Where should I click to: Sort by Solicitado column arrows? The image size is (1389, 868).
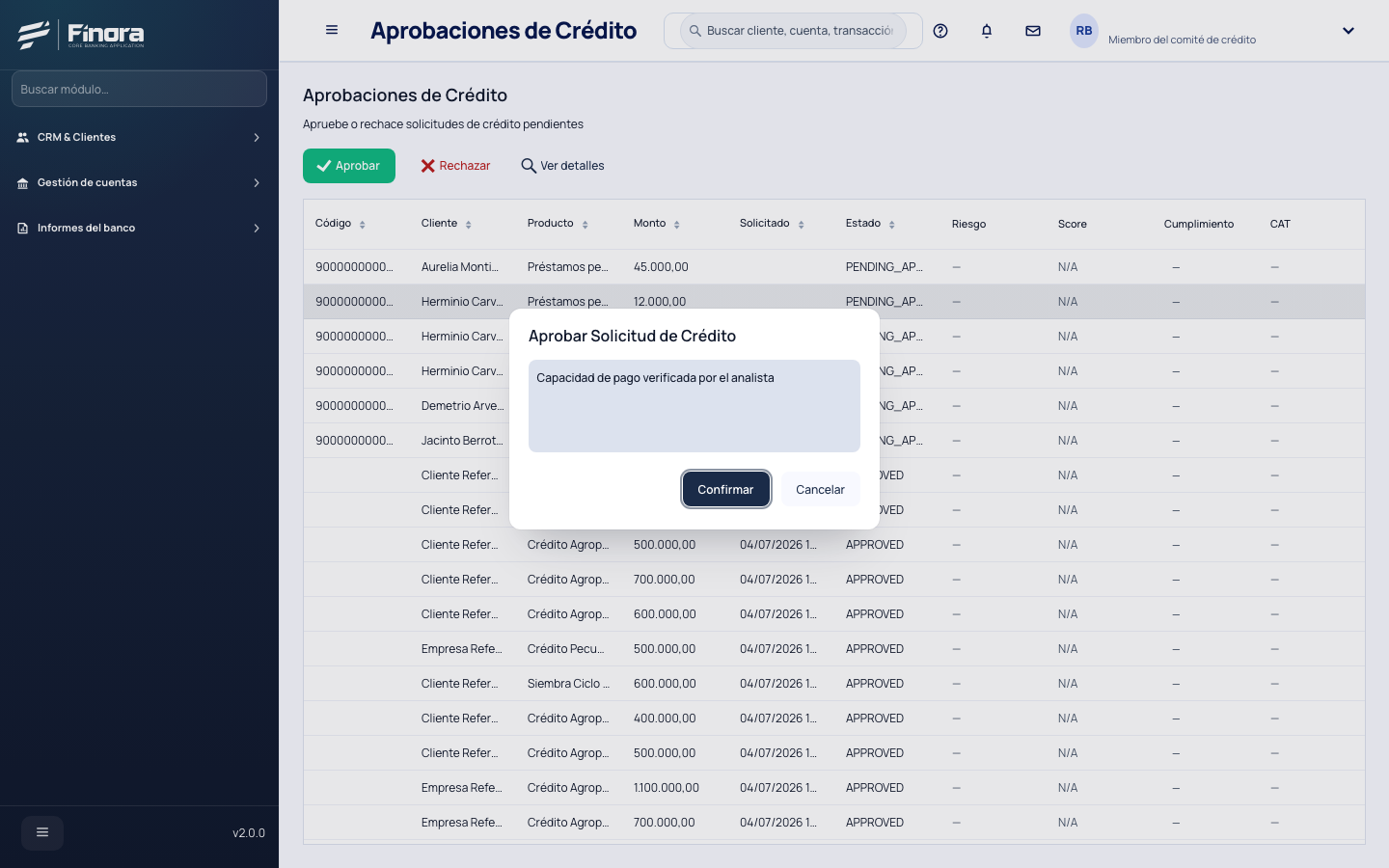[802, 225]
